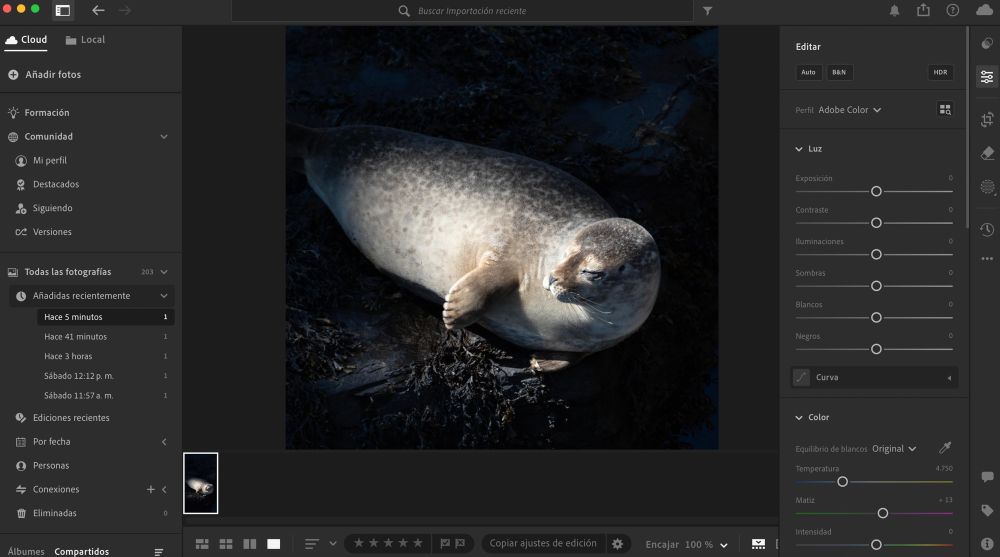The image size is (1000, 557).
Task: Open the Álbumes tab
Action: tap(26, 551)
